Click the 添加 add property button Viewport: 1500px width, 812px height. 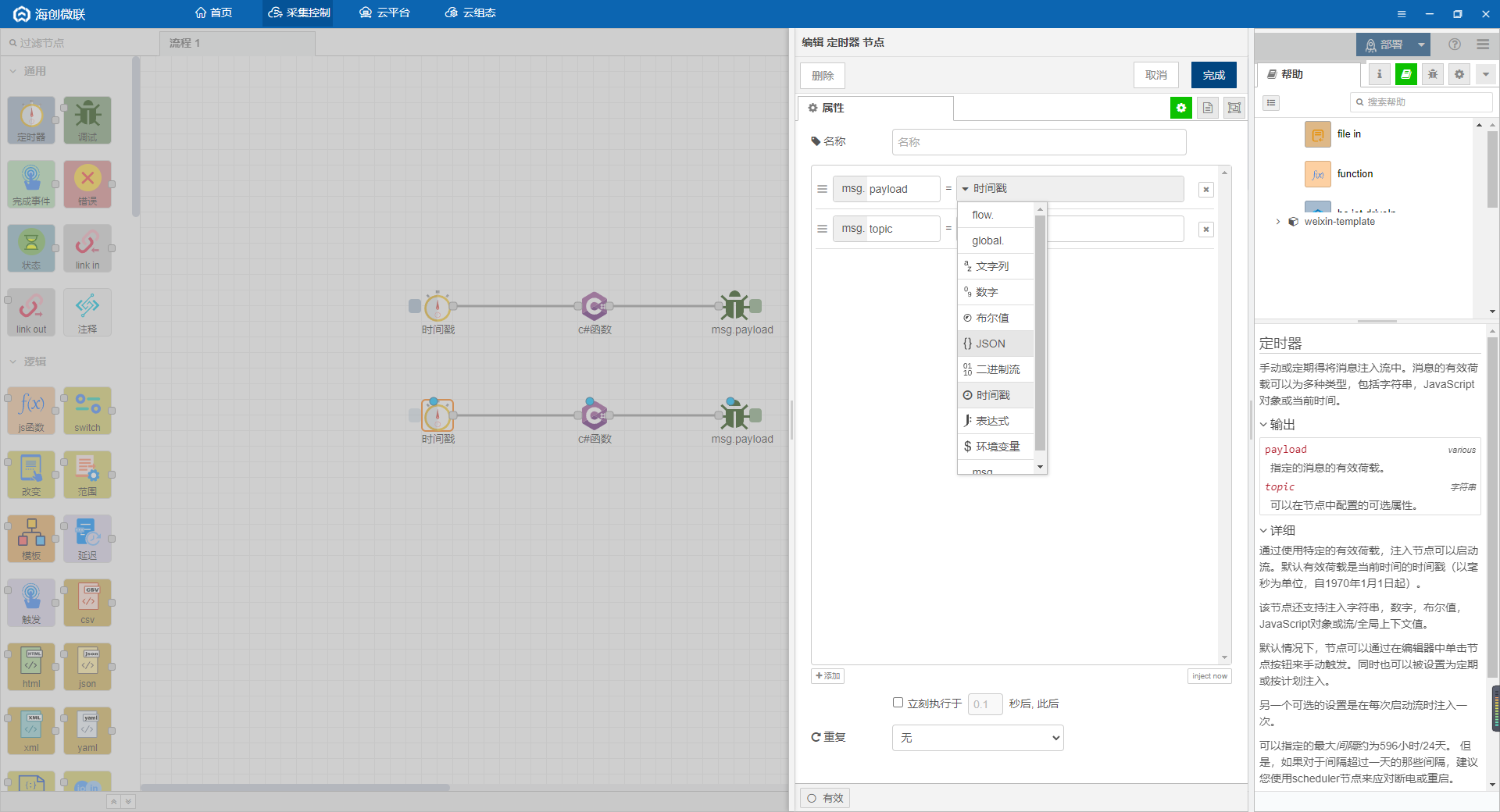[x=828, y=676]
